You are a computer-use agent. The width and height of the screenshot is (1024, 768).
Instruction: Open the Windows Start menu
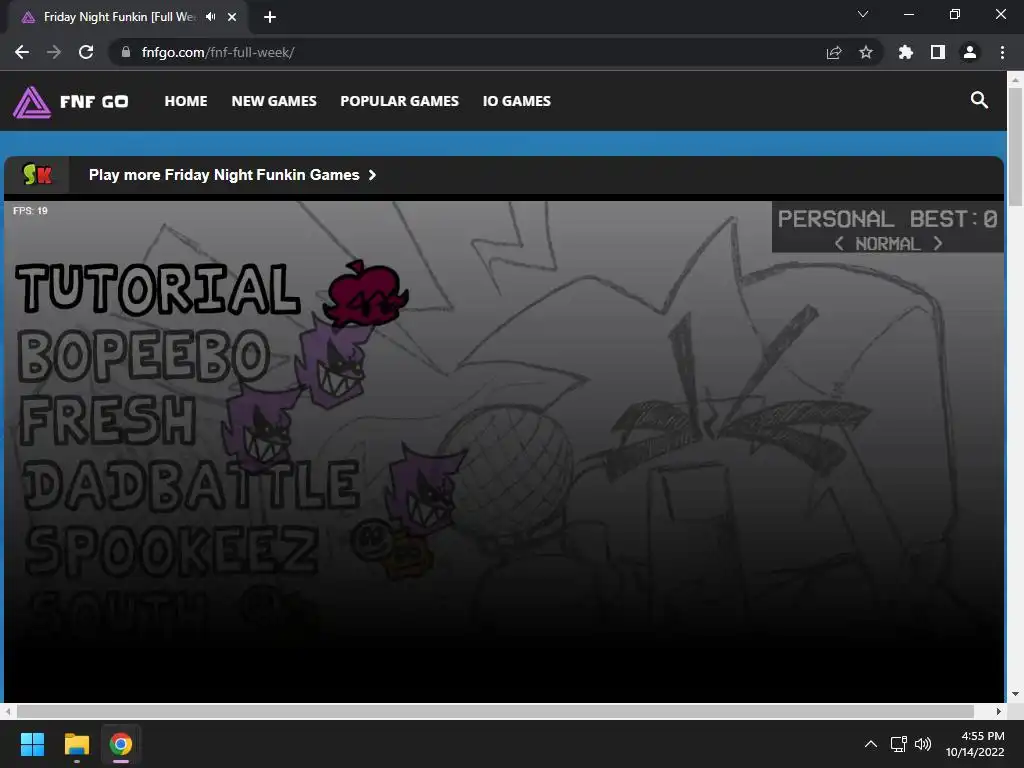(x=32, y=744)
